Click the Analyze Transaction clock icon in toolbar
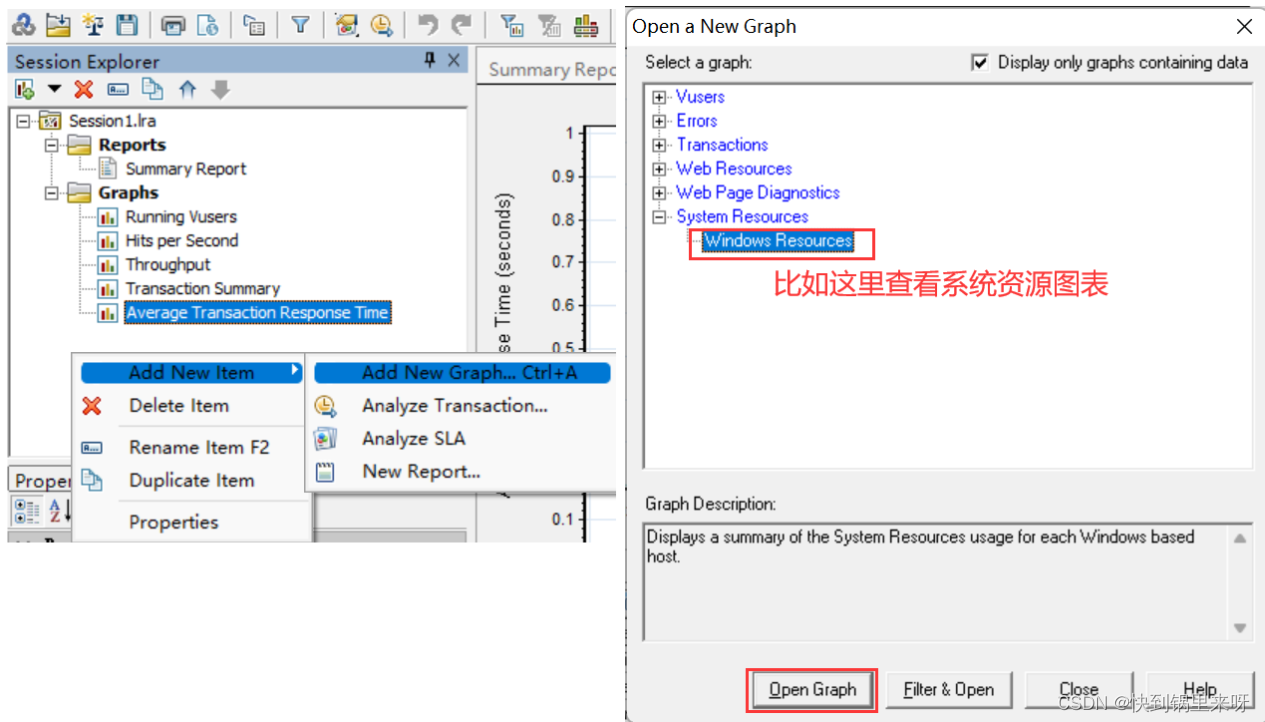Image resolution: width=1265 pixels, height=722 pixels. (380, 25)
